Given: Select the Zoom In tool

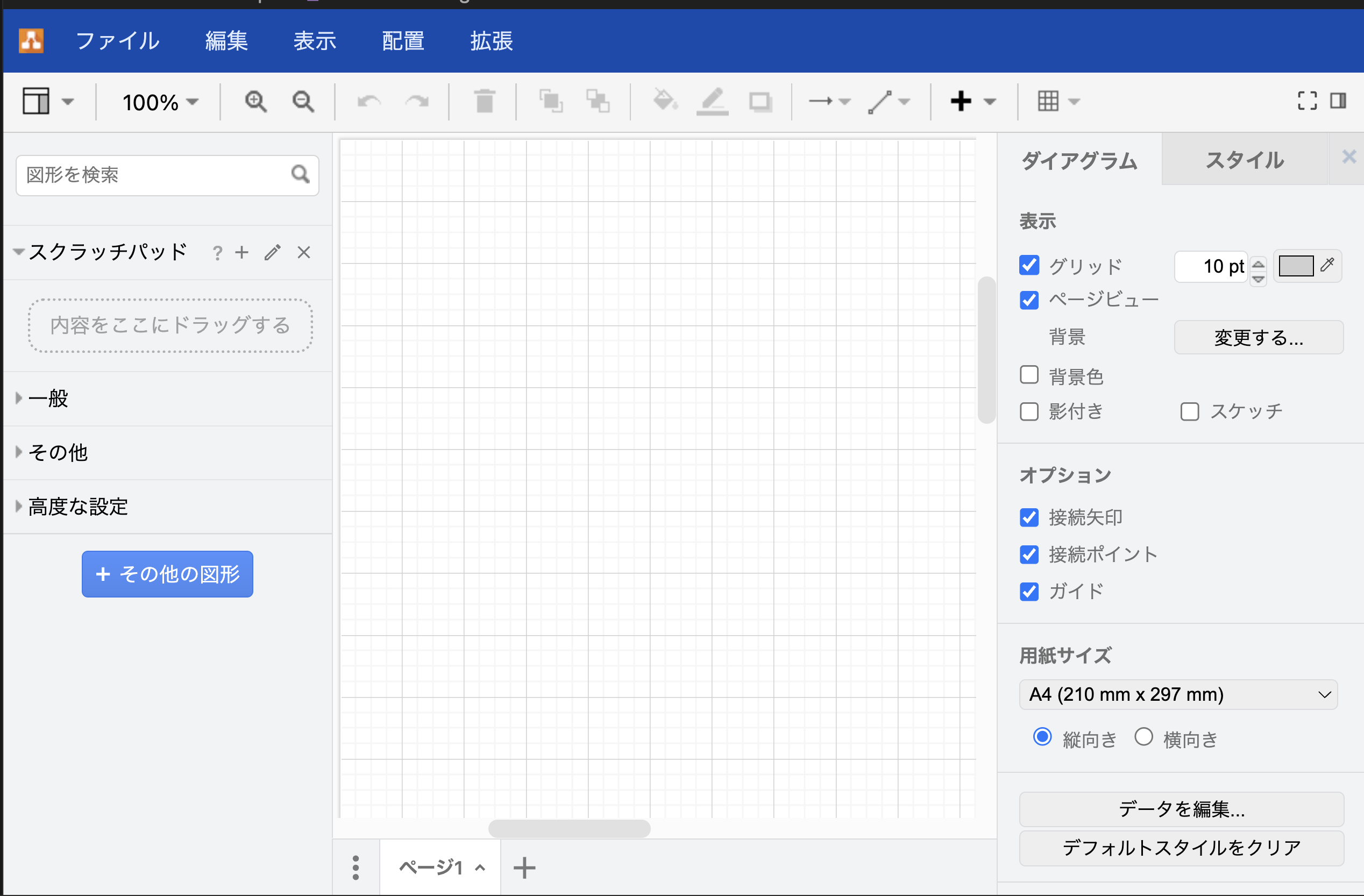Looking at the screenshot, I should pyautogui.click(x=255, y=102).
